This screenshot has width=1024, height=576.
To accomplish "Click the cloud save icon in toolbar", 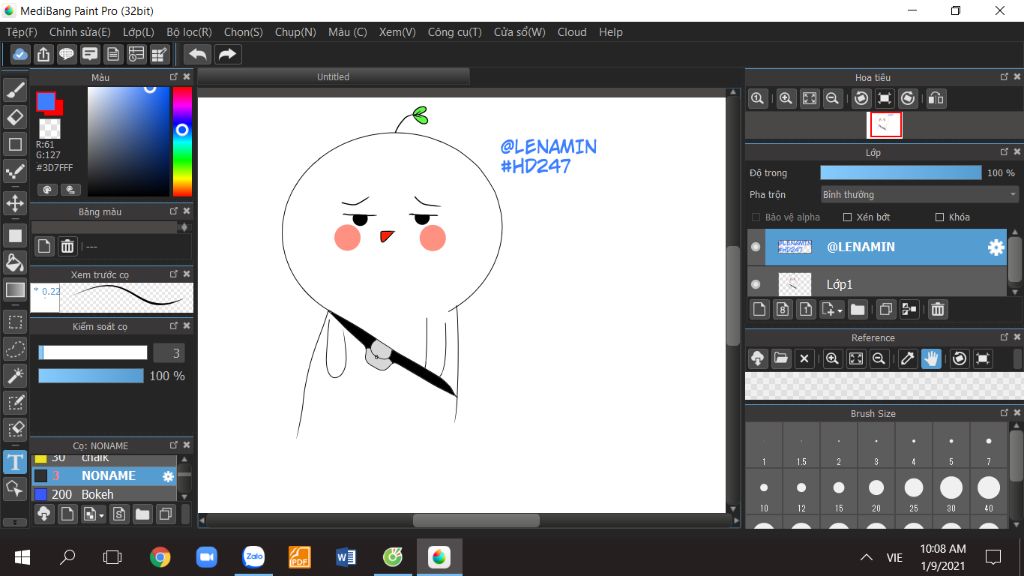I will tap(20, 54).
